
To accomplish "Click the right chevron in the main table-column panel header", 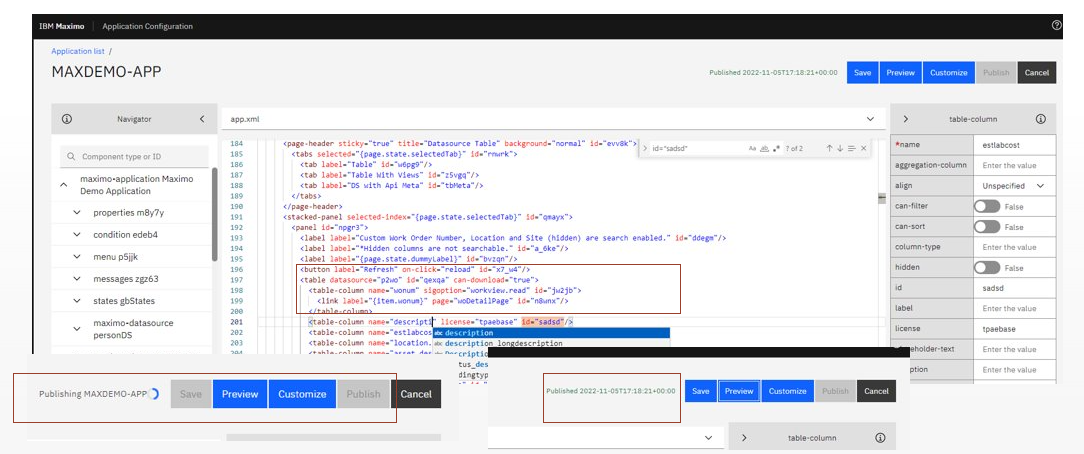I will tap(906, 119).
